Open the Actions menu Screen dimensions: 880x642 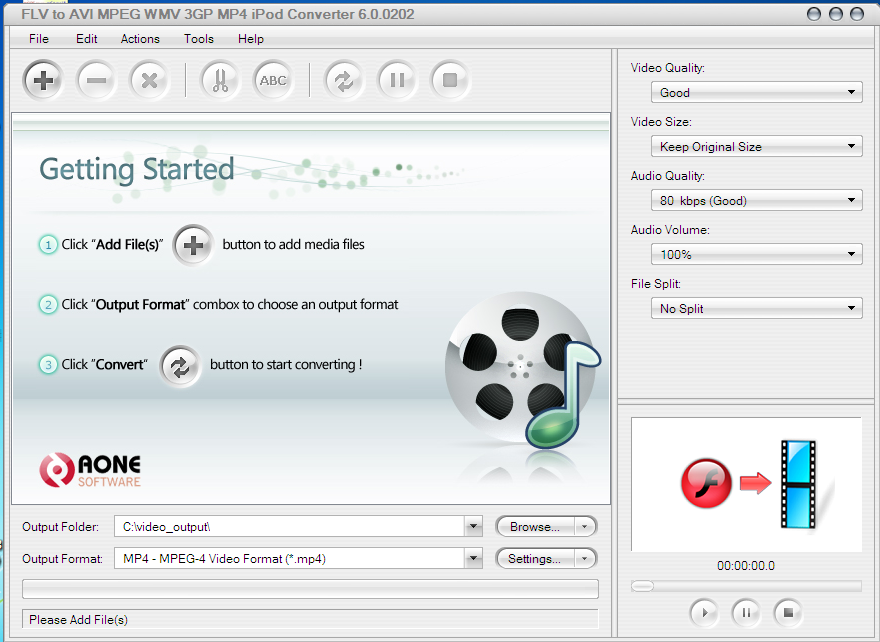pyautogui.click(x=140, y=39)
